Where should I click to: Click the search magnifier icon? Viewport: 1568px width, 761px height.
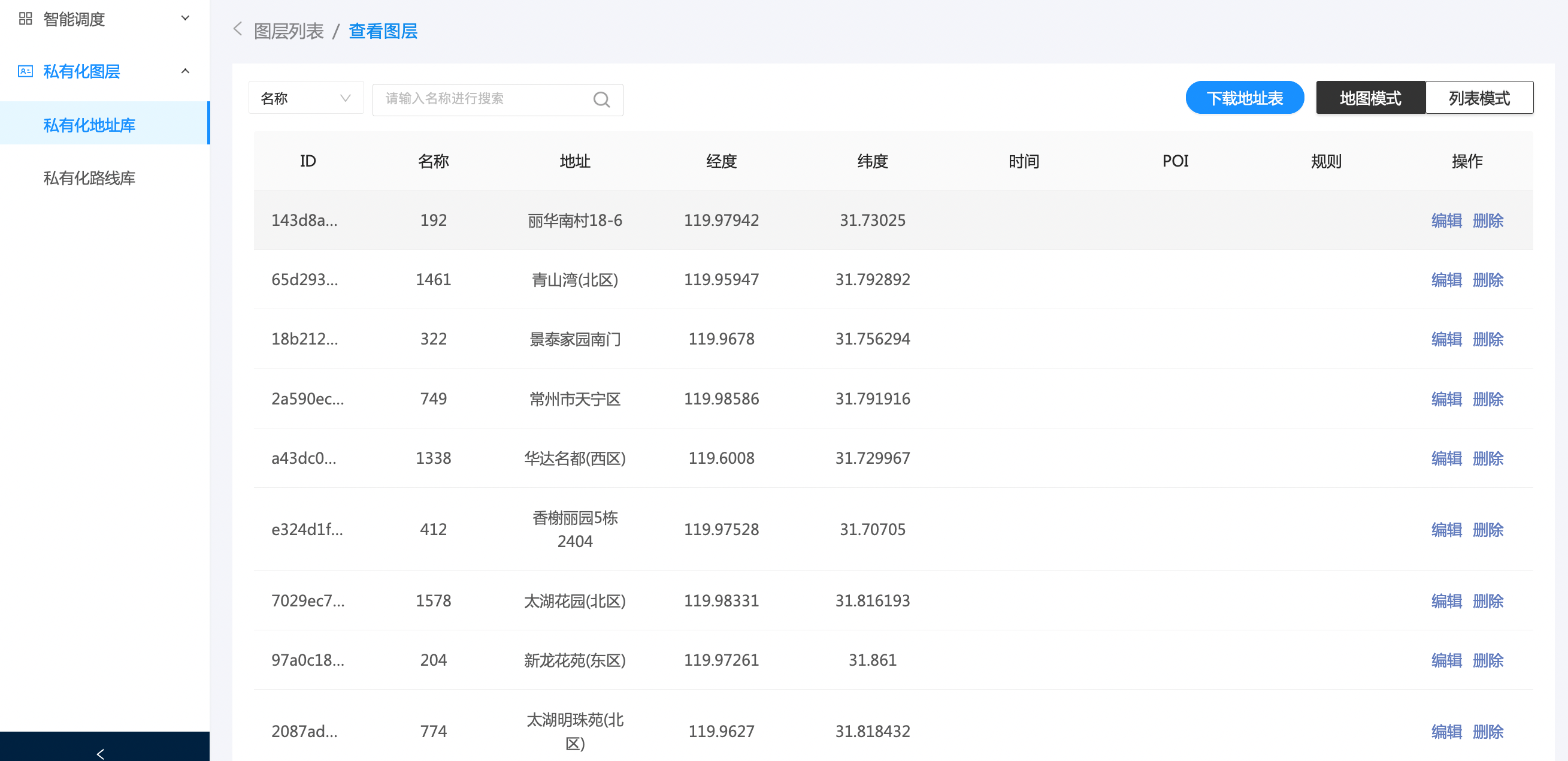(601, 99)
